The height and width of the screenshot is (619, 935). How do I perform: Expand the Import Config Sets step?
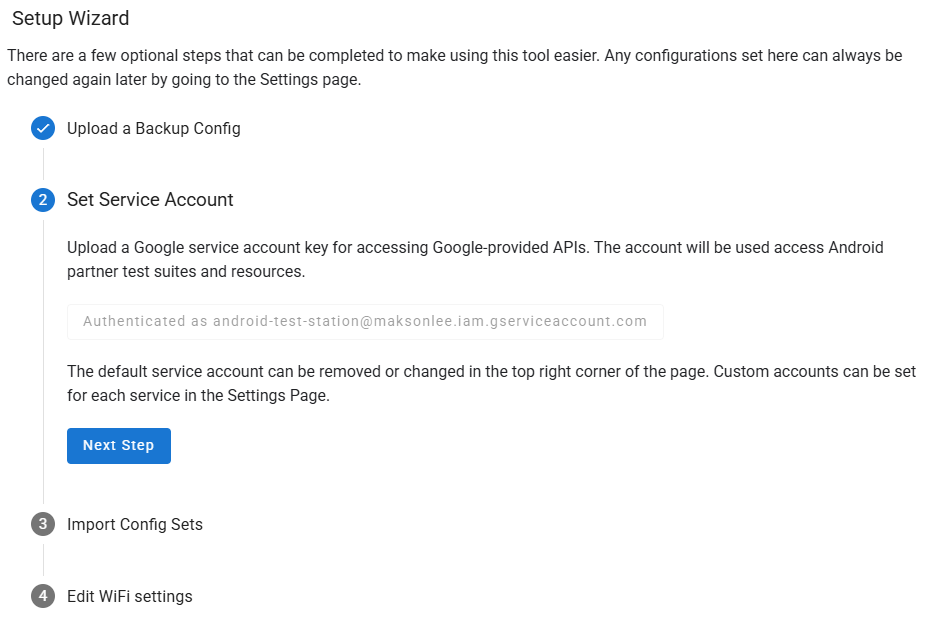pos(135,524)
